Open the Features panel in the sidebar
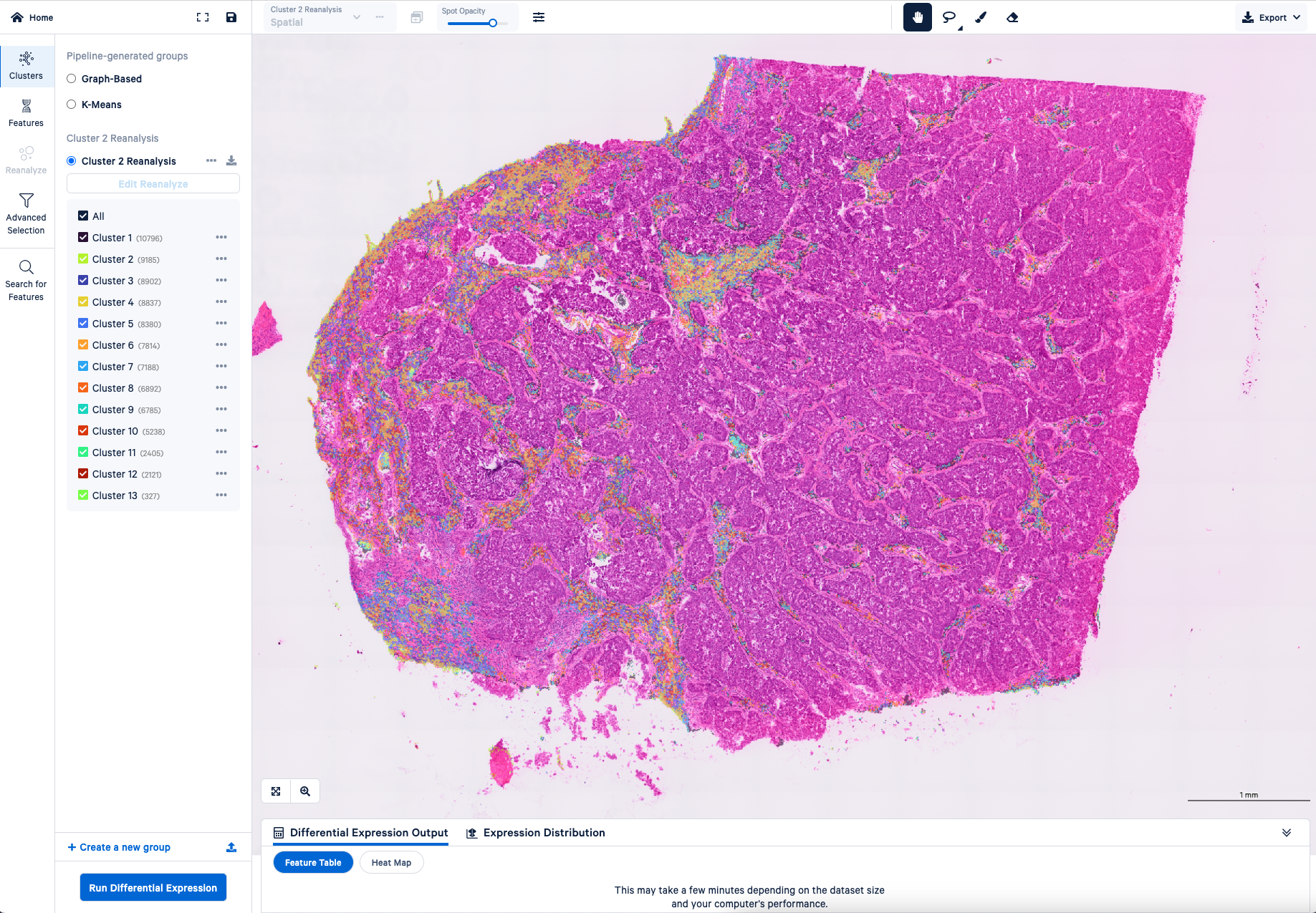The image size is (1316, 913). click(27, 113)
